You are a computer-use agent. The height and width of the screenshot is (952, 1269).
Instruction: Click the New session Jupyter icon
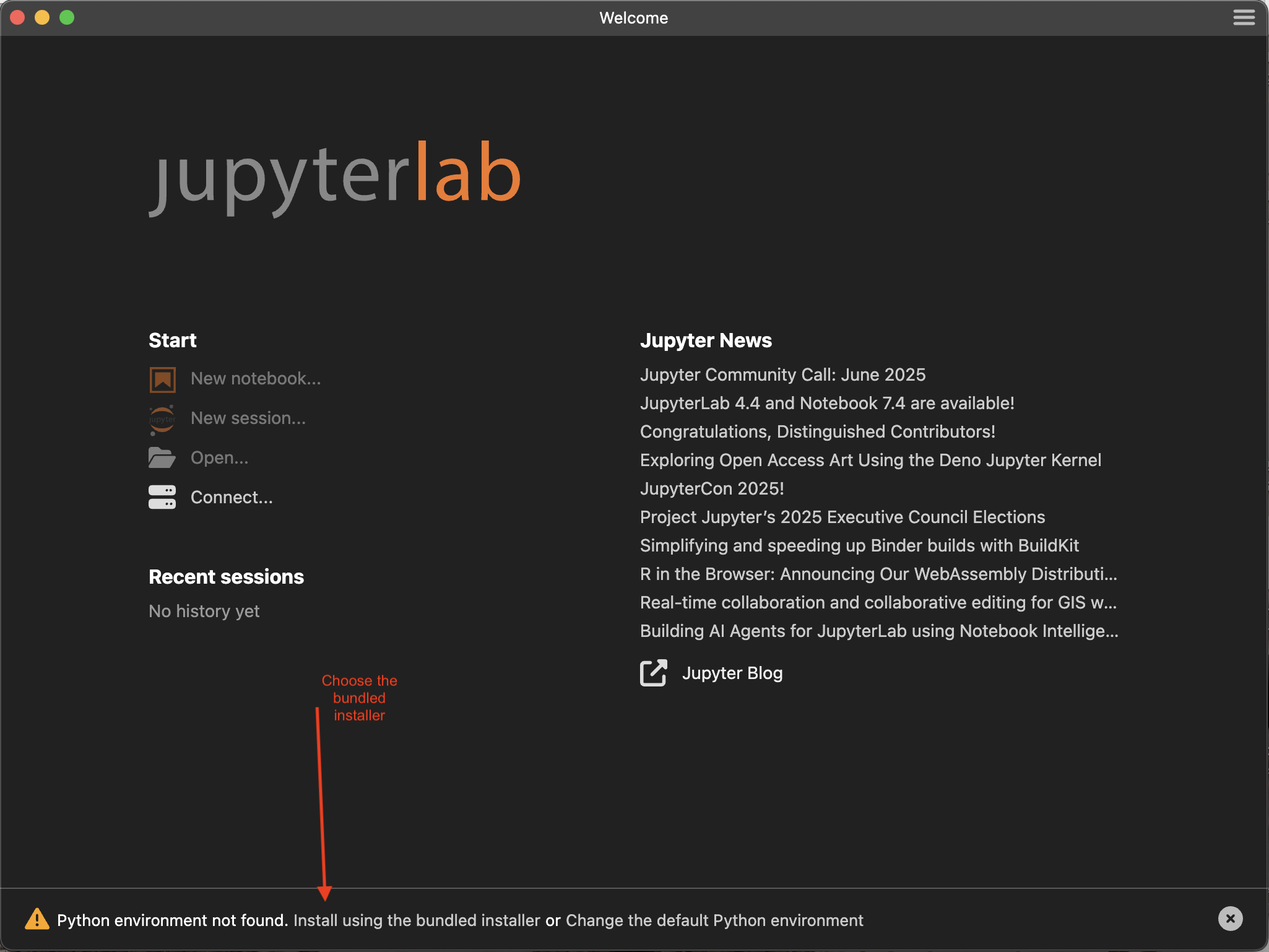(x=162, y=420)
